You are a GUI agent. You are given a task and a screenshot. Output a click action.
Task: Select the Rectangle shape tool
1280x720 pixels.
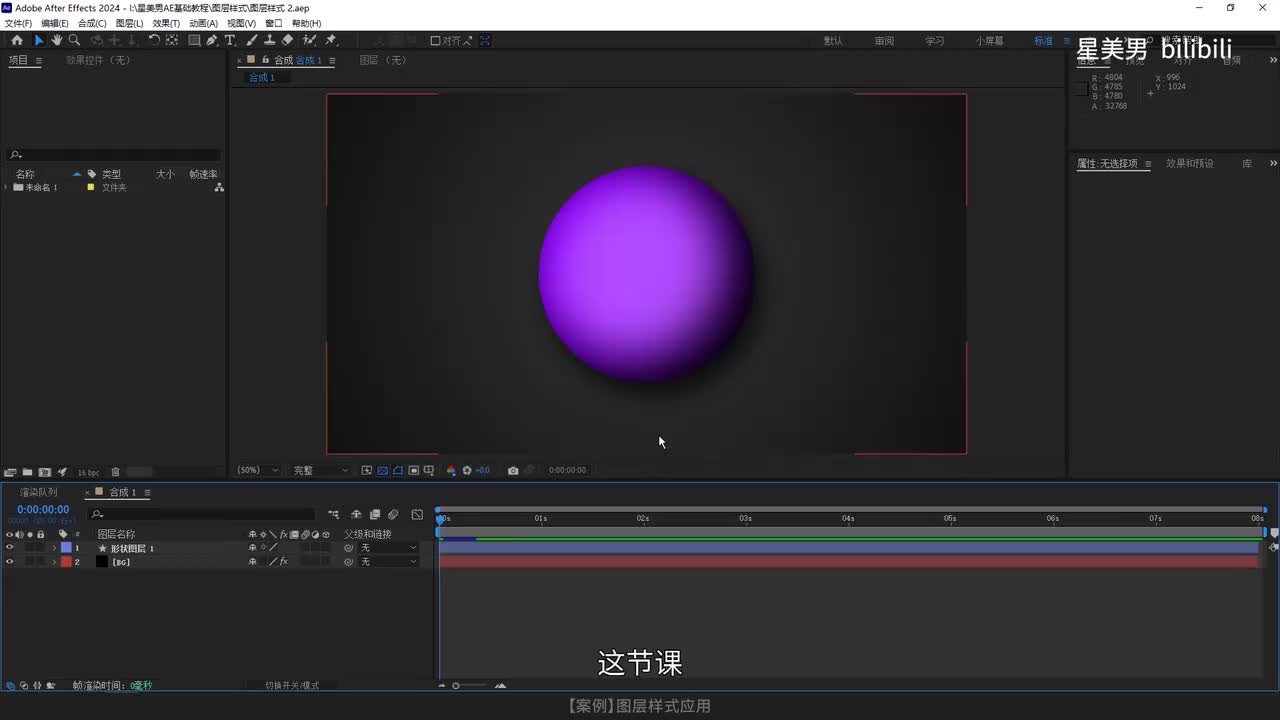pos(194,40)
